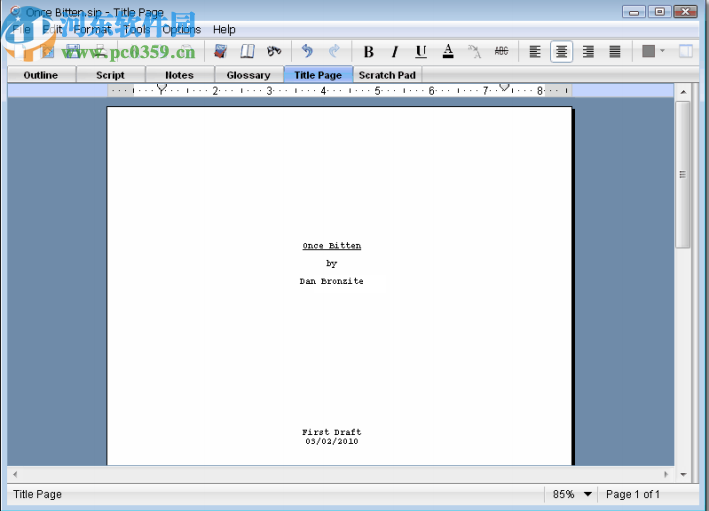Screen dimensions: 709x511
Task: Open the color swatch dropdown arrow
Action: pos(662,51)
